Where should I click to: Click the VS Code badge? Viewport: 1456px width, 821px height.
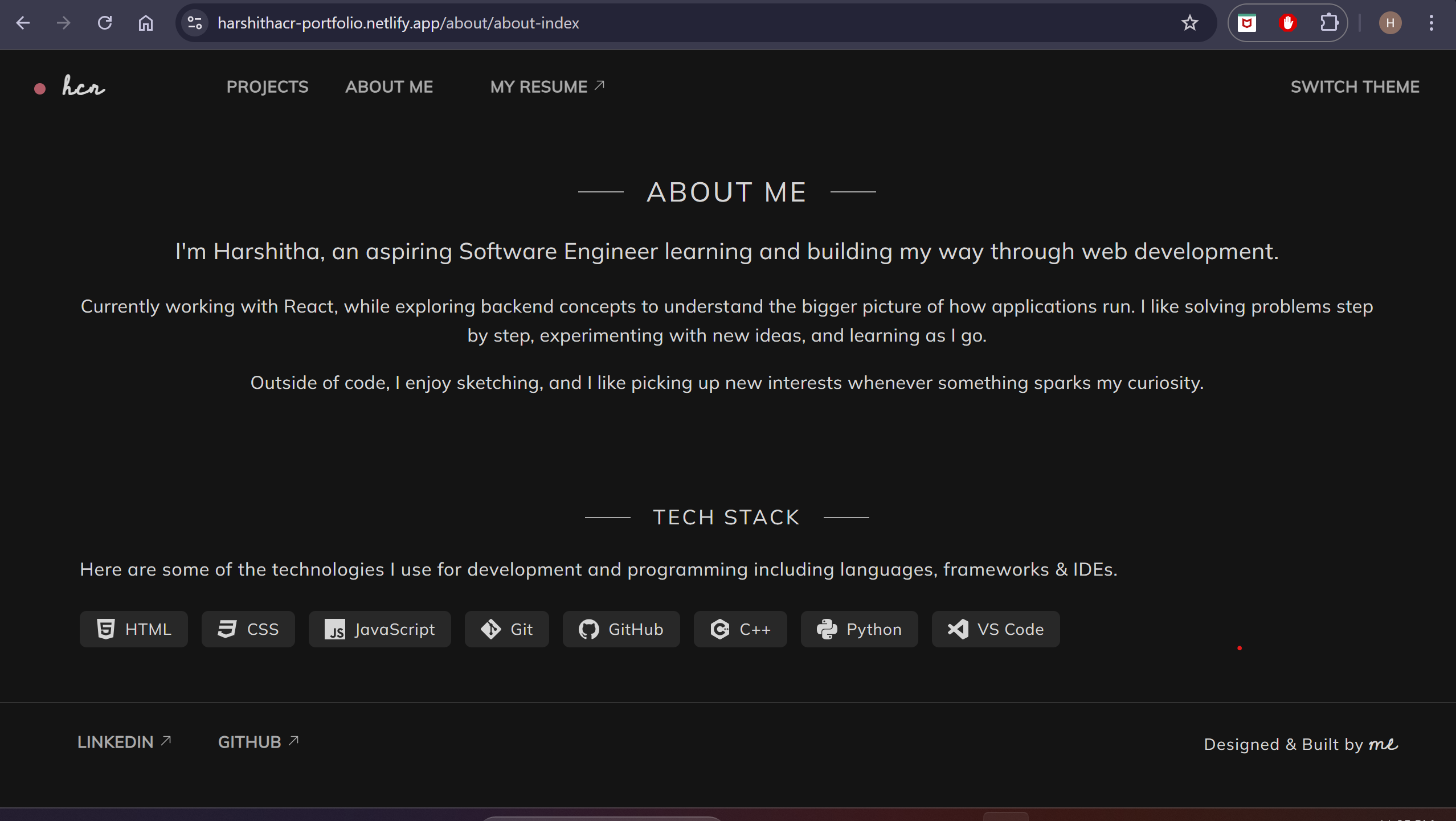[x=995, y=629]
